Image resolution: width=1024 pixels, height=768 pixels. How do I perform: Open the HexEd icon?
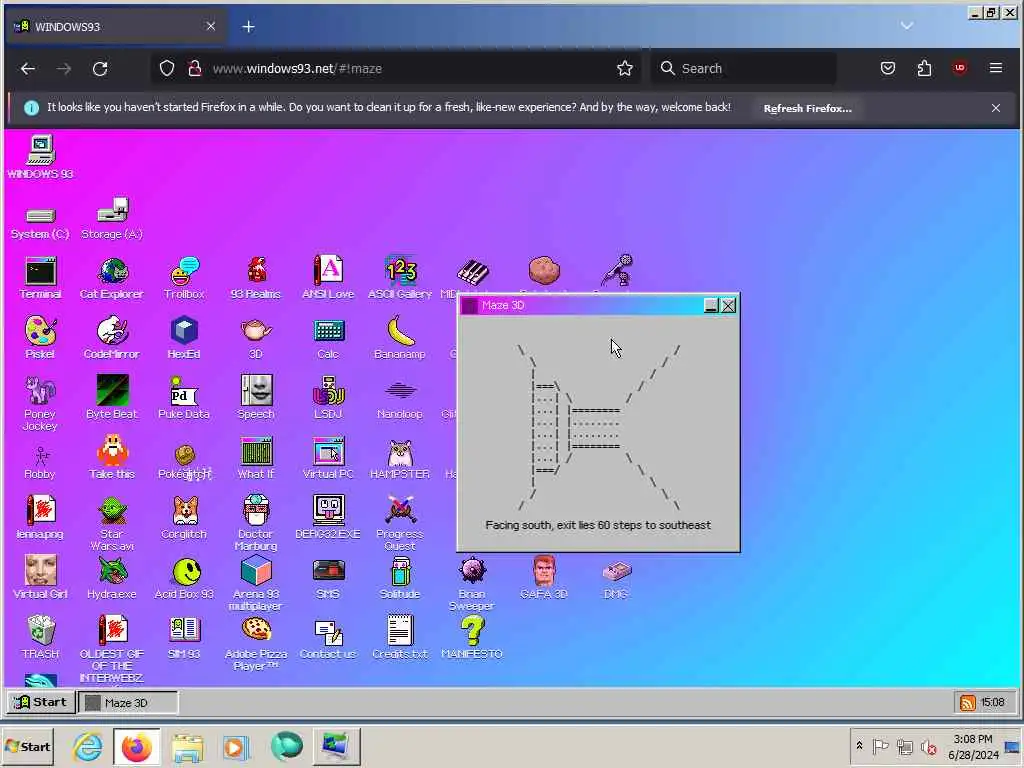point(184,338)
